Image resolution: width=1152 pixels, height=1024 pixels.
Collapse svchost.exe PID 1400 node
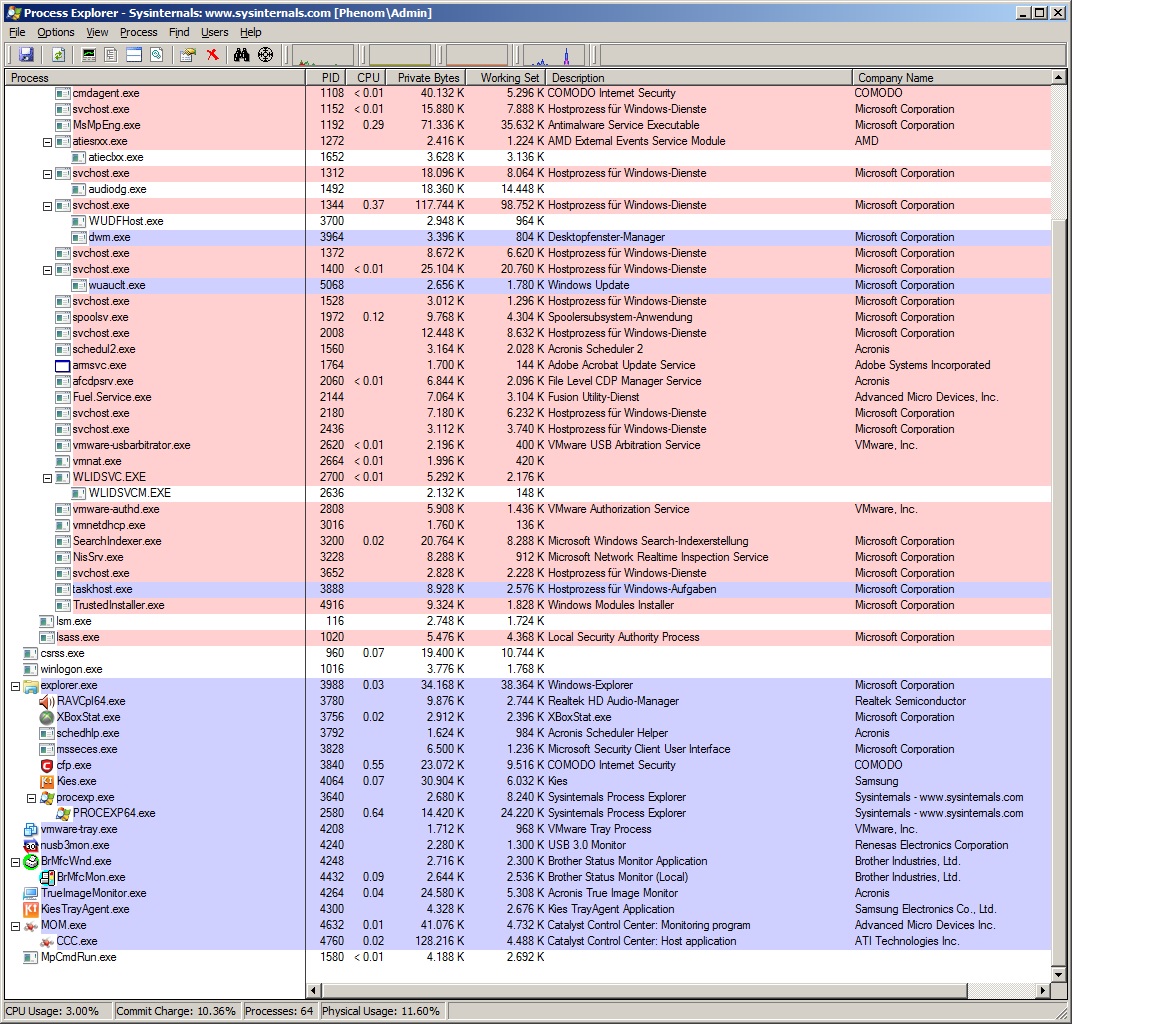click(x=47, y=270)
